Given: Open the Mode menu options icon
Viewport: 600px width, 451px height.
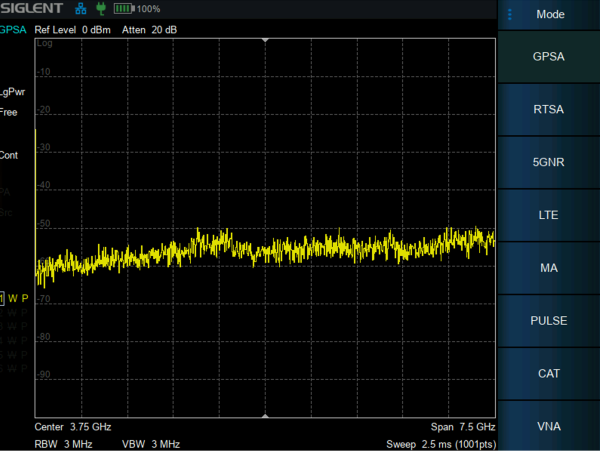Looking at the screenshot, I should click(510, 15).
